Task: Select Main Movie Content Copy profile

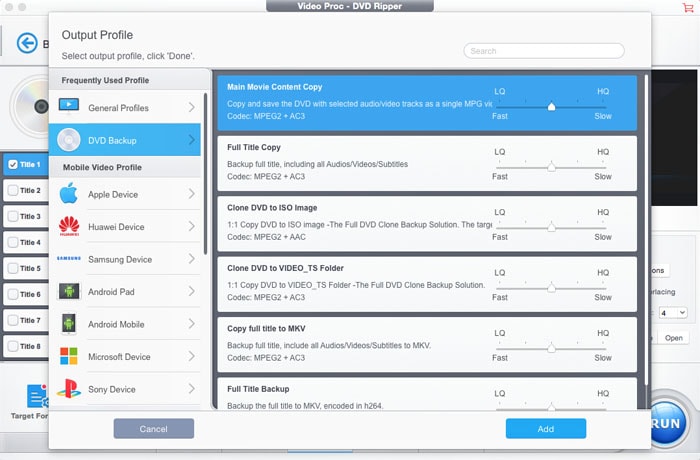Action: [x=427, y=103]
